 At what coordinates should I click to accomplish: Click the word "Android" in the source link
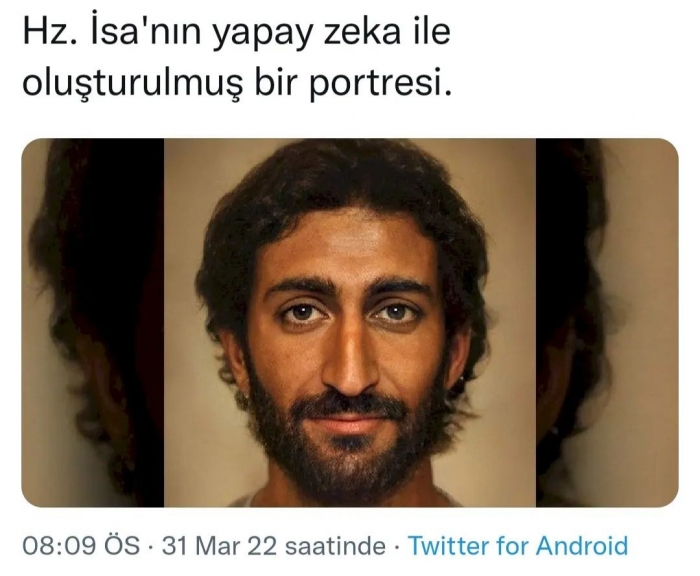click(x=582, y=546)
